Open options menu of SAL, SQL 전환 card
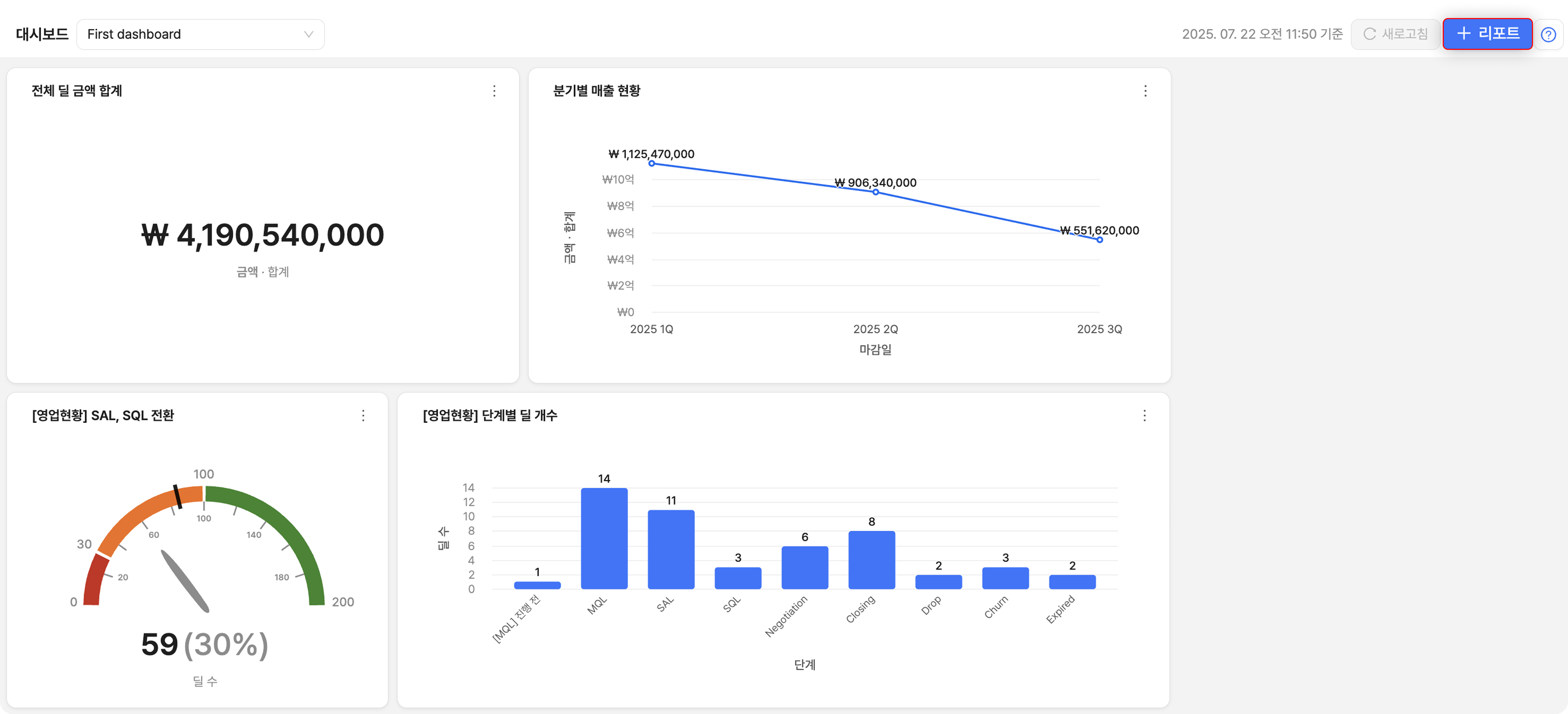Screen dimensions: 1568x714 [x=363, y=416]
